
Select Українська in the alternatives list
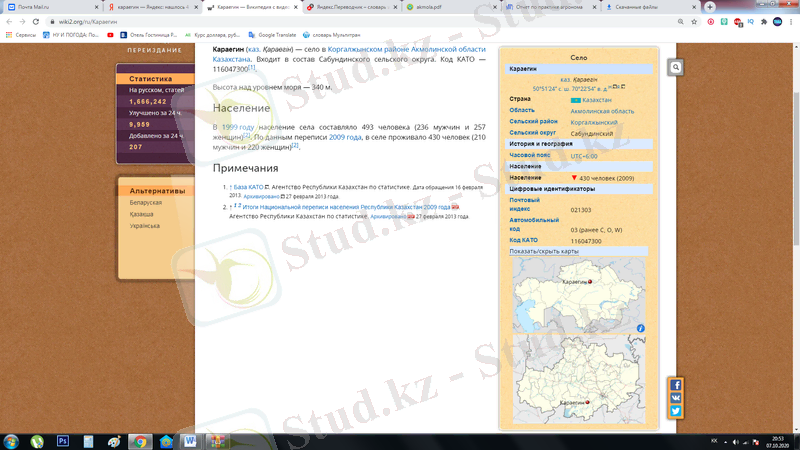point(144,226)
